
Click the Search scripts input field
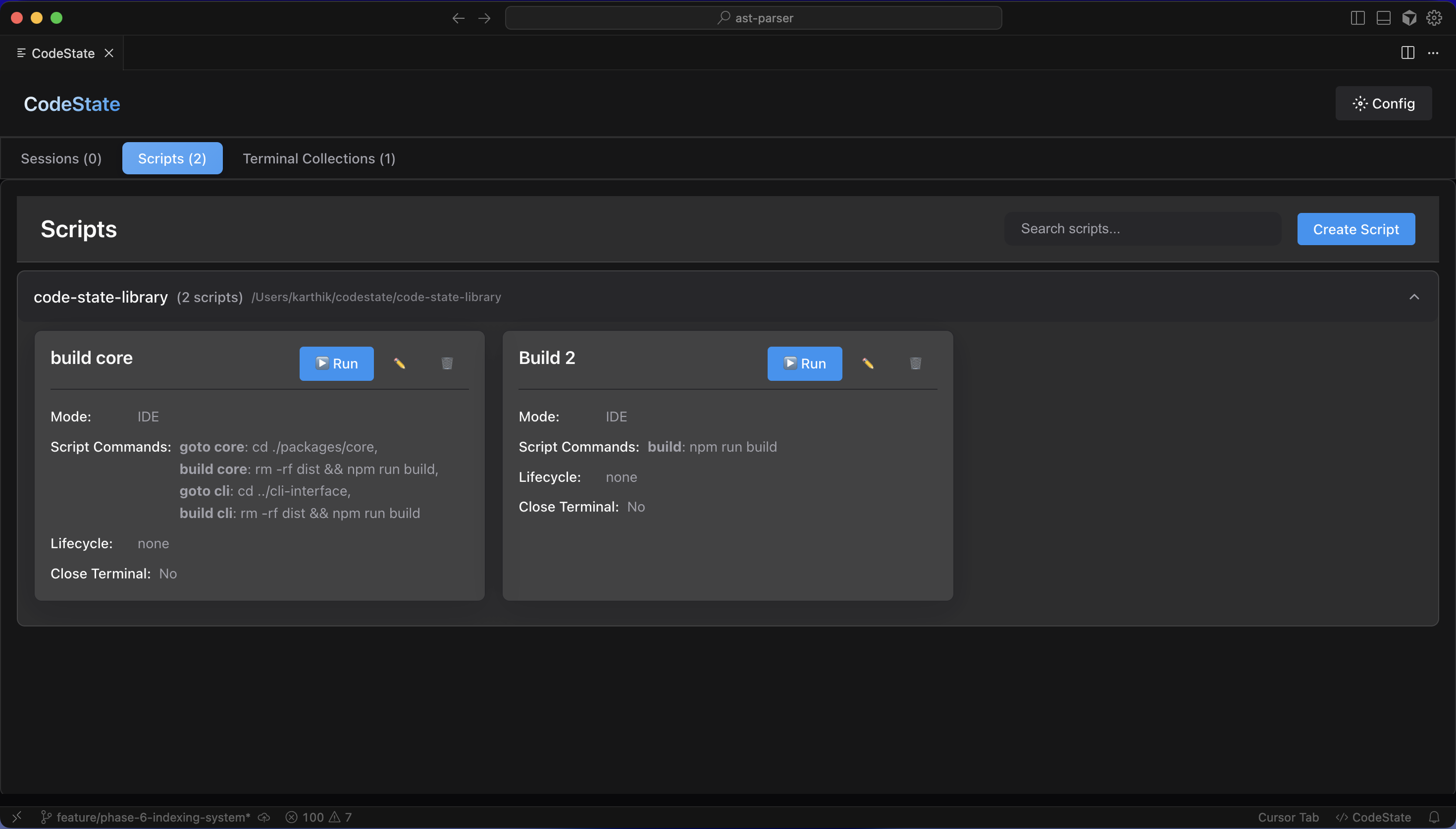(1142, 229)
